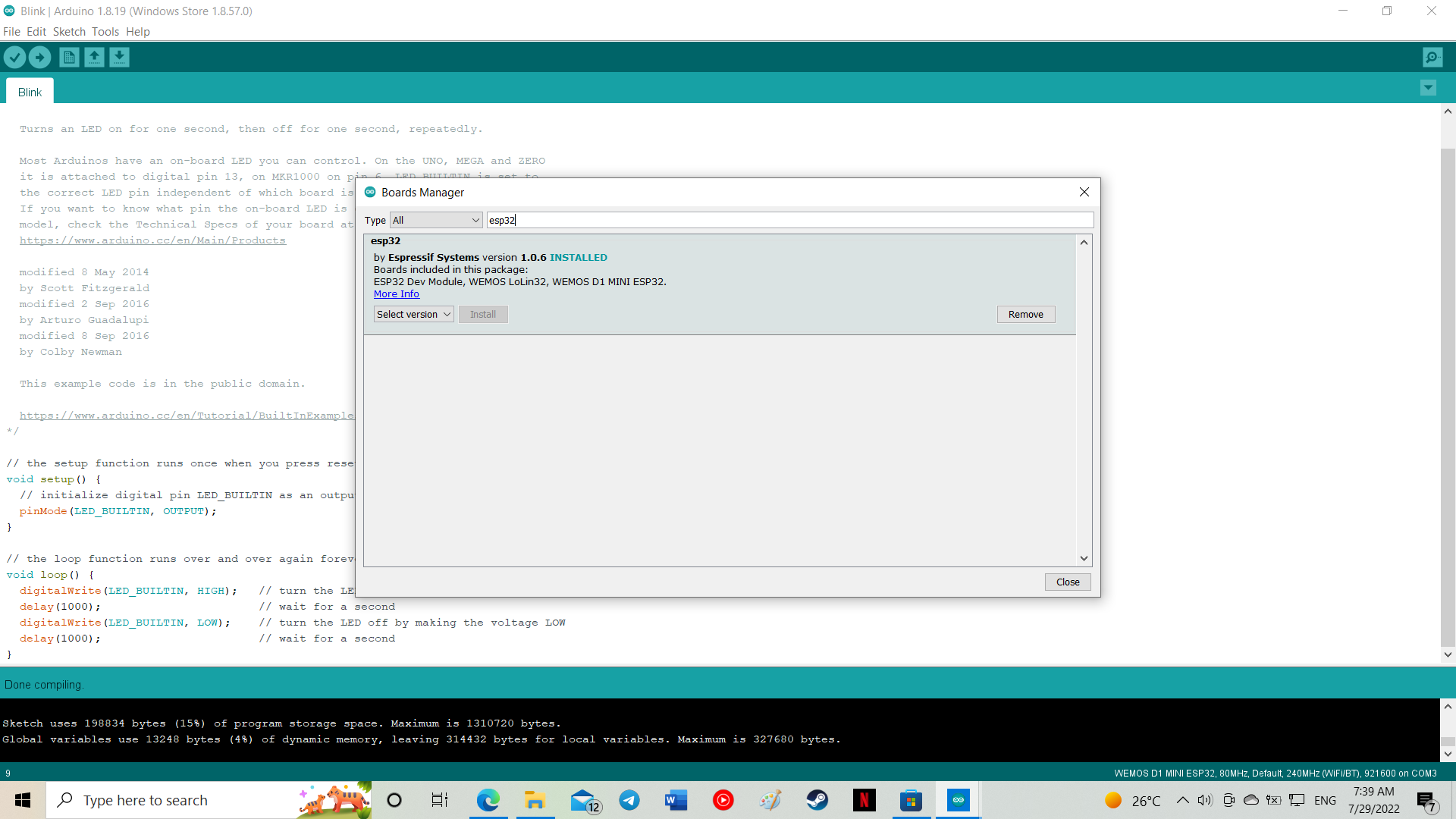Click the New sketch icon
1456x819 pixels.
69,57
